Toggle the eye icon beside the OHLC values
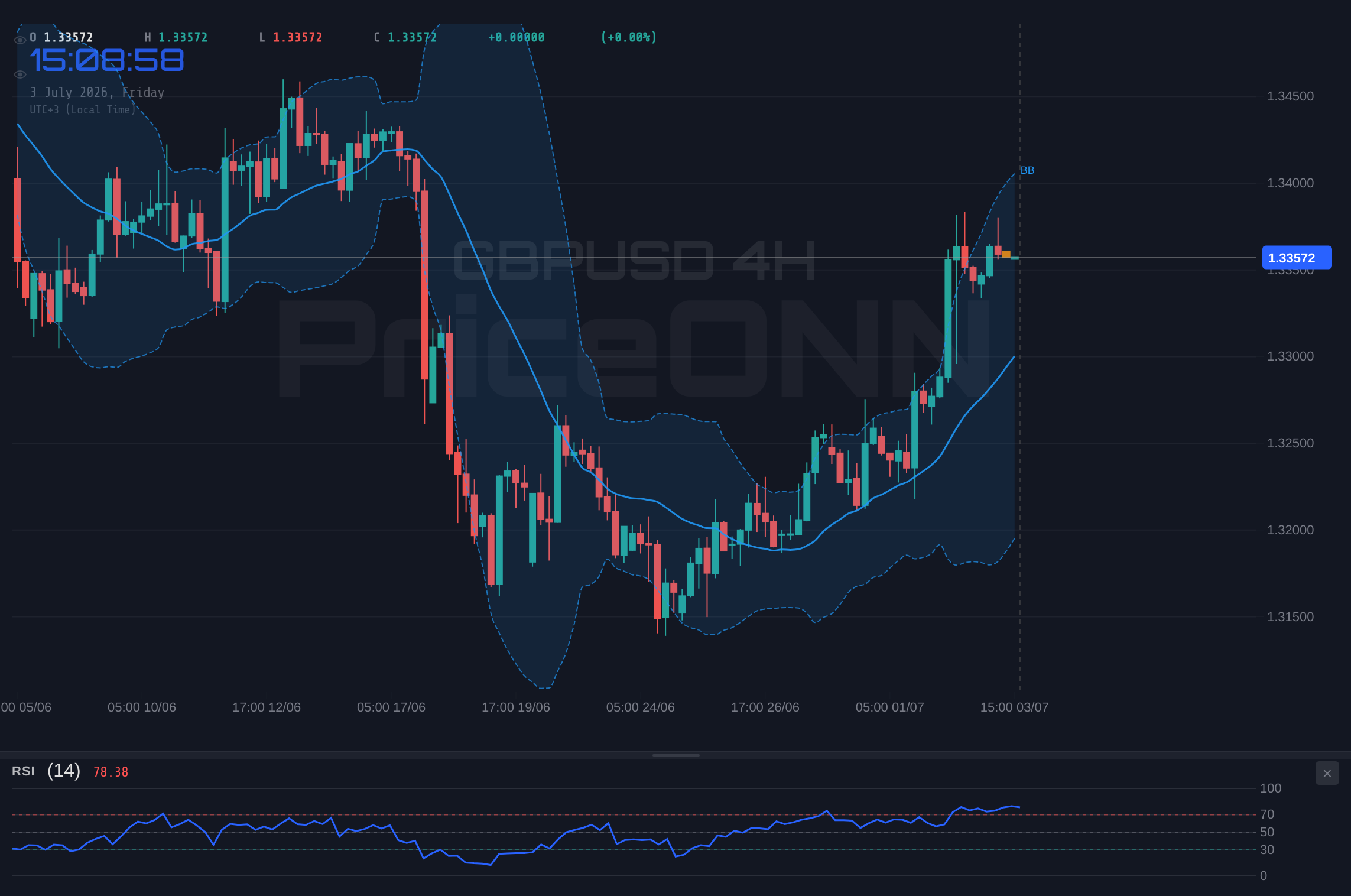 (20, 40)
